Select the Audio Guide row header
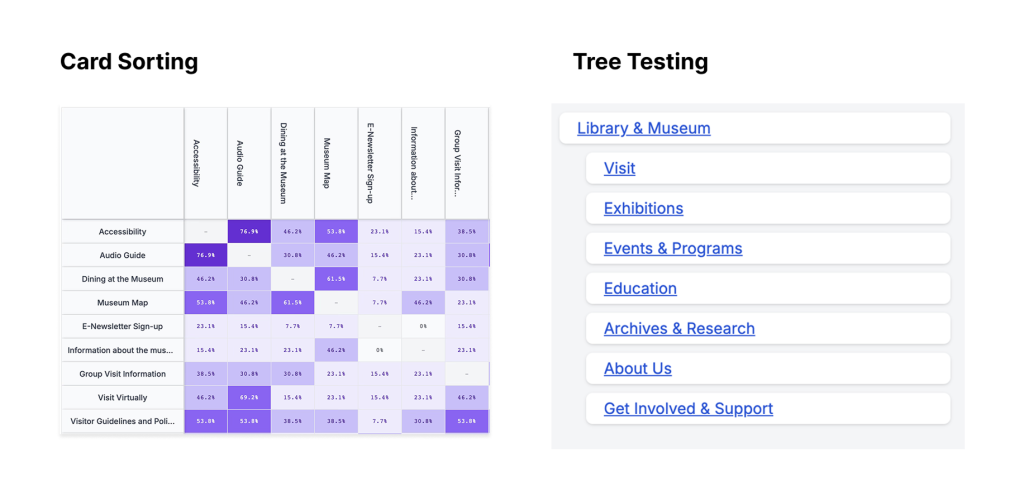The image size is (1024, 495). pyautogui.click(x=123, y=255)
